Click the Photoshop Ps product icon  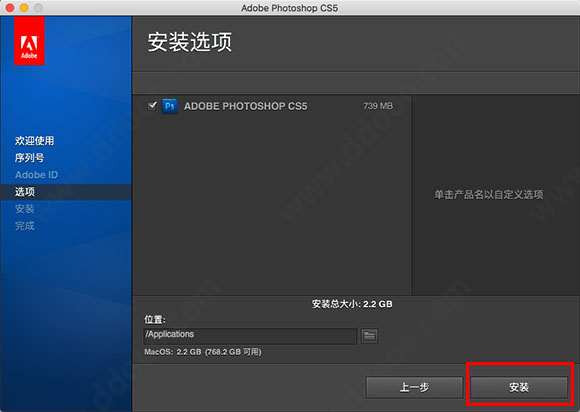coord(170,106)
